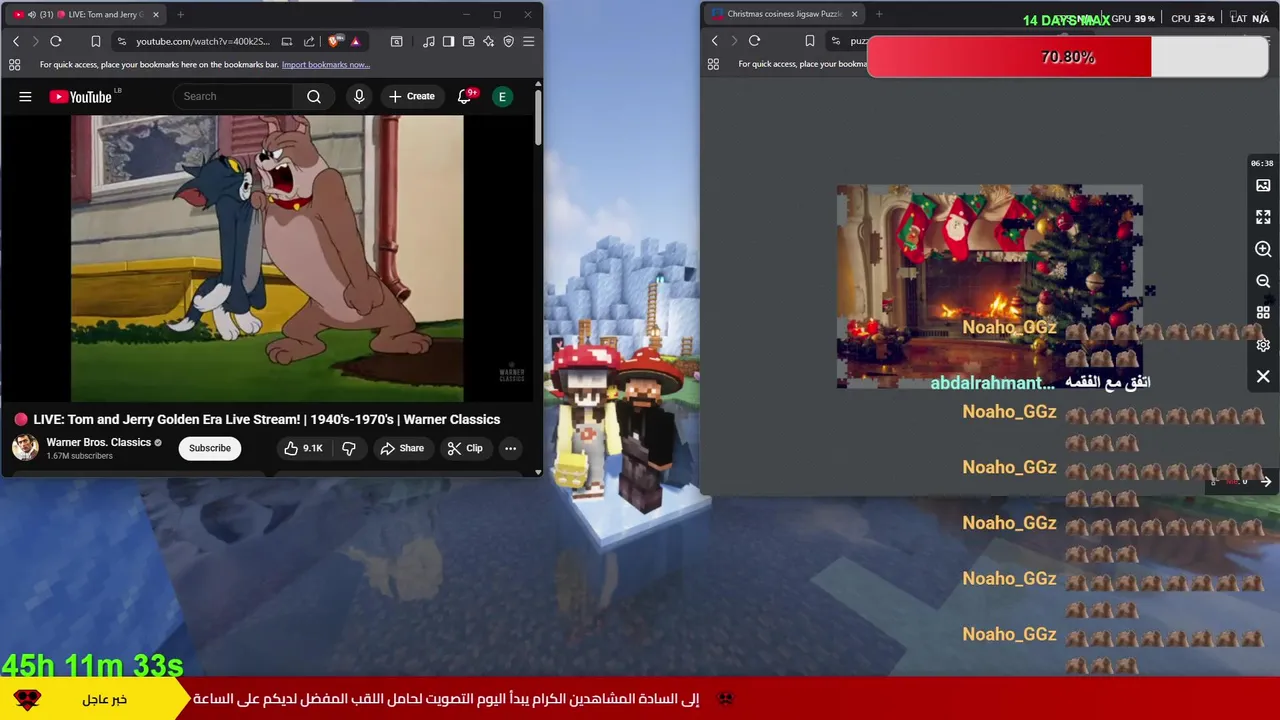Click the 1.67M subscribers text
Image resolution: width=1280 pixels, height=720 pixels.
tap(79, 456)
